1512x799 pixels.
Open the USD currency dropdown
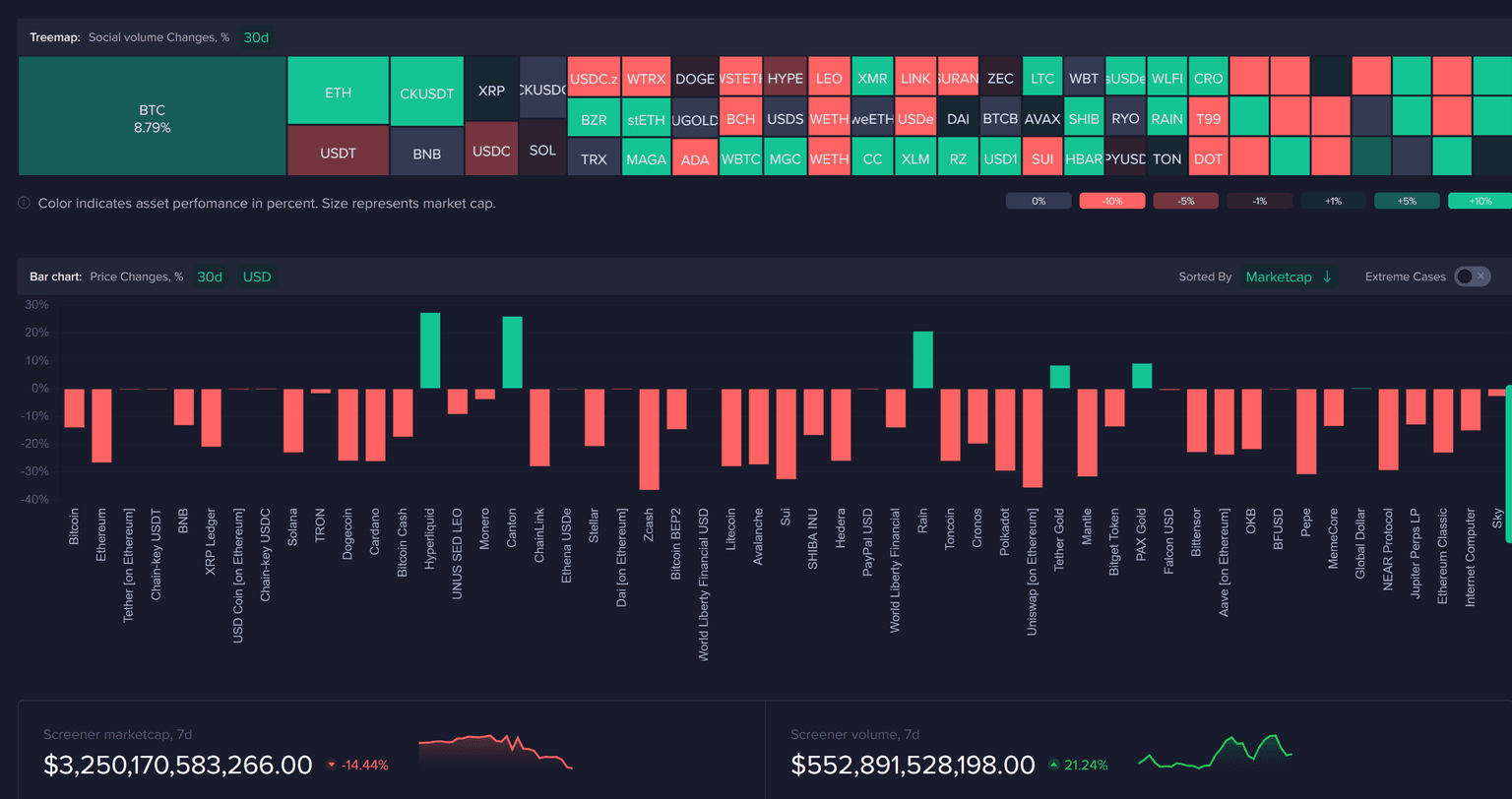[257, 277]
